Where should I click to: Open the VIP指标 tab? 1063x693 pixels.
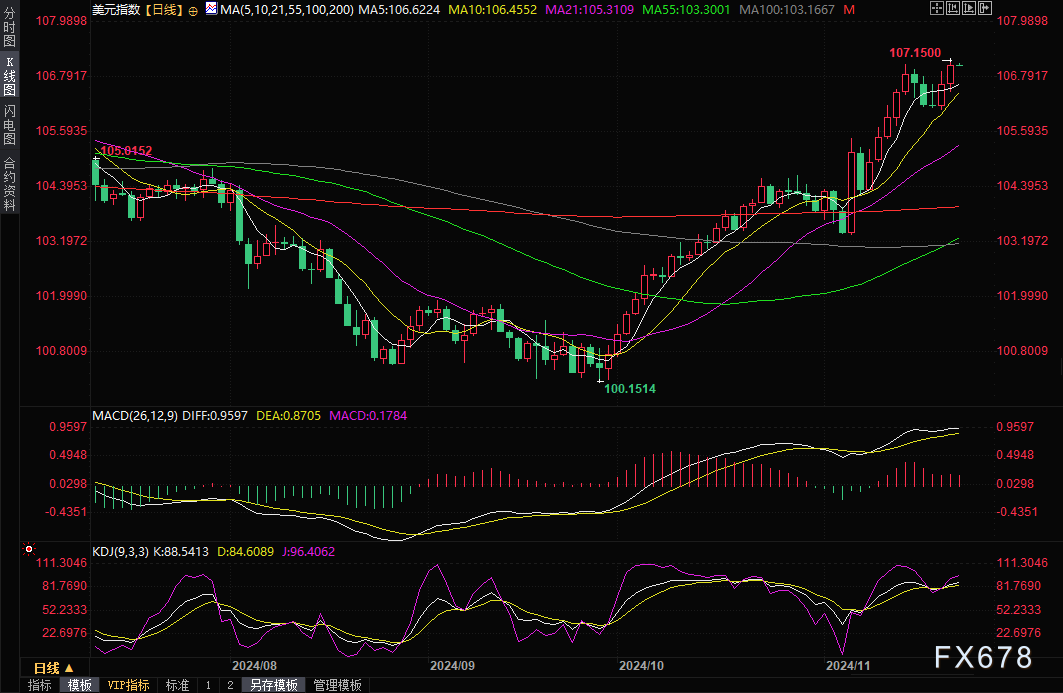pyautogui.click(x=129, y=685)
